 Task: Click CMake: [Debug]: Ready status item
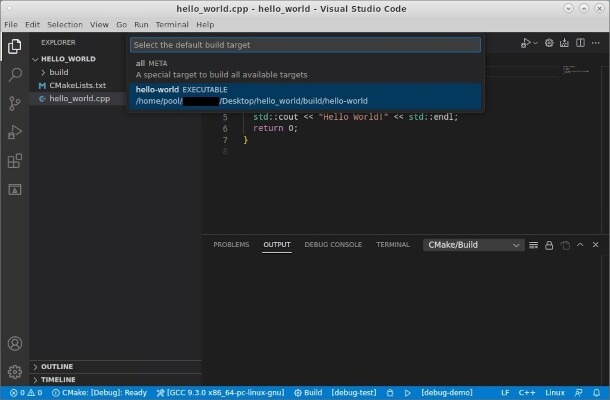pos(100,393)
